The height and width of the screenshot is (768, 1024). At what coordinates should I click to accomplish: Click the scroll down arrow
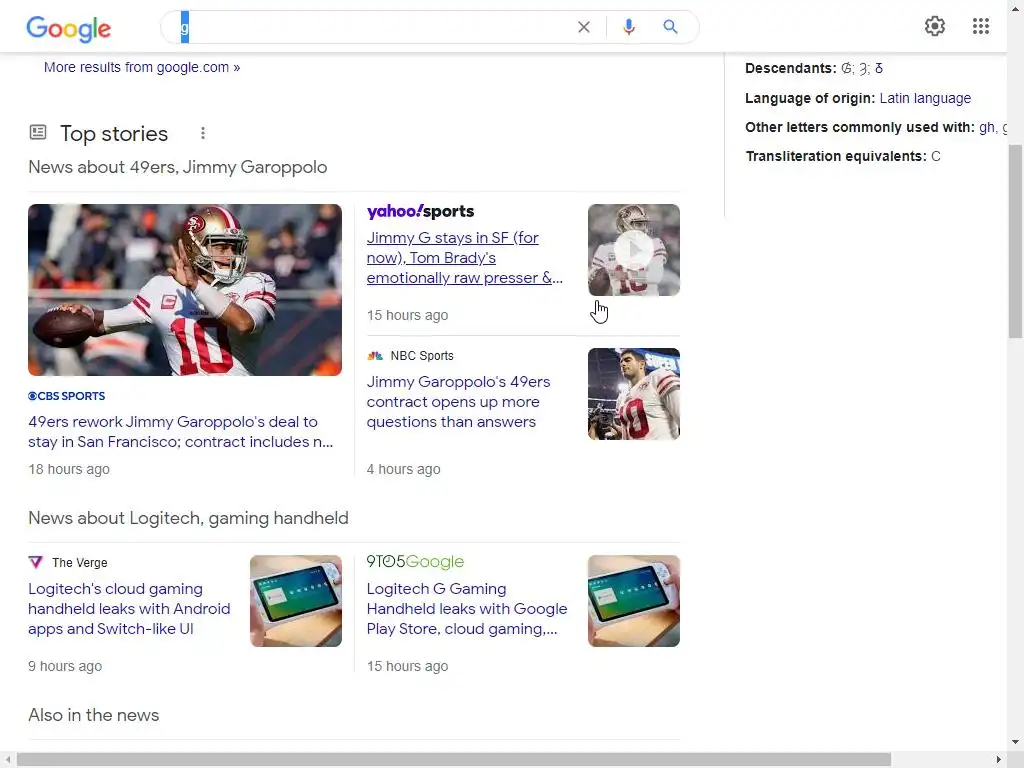click(1015, 742)
